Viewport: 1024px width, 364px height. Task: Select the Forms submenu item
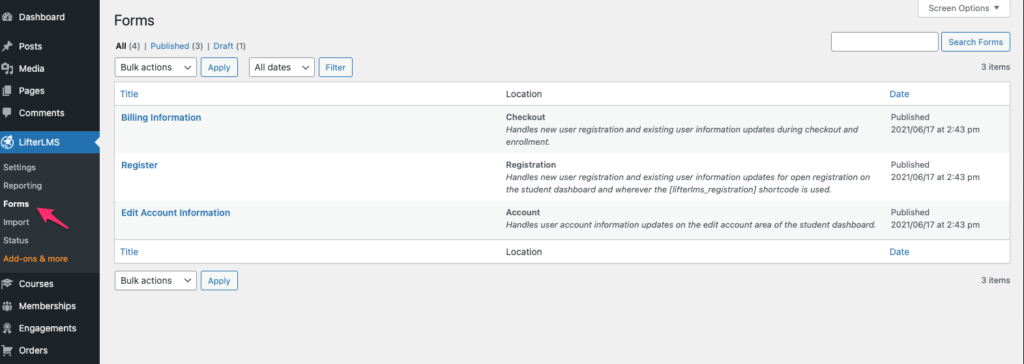pyautogui.click(x=16, y=204)
